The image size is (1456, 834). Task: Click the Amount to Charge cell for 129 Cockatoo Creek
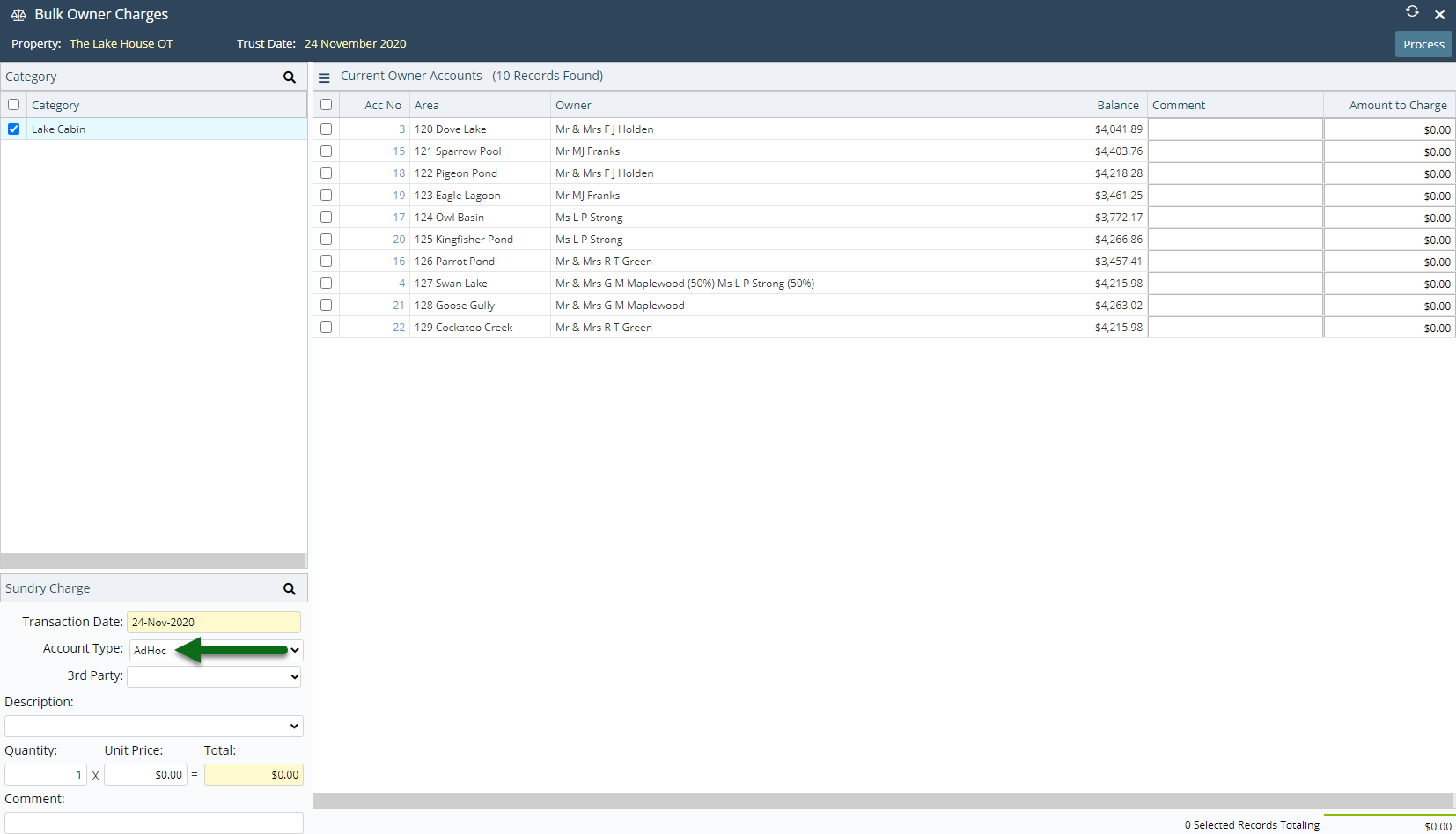pos(1389,327)
